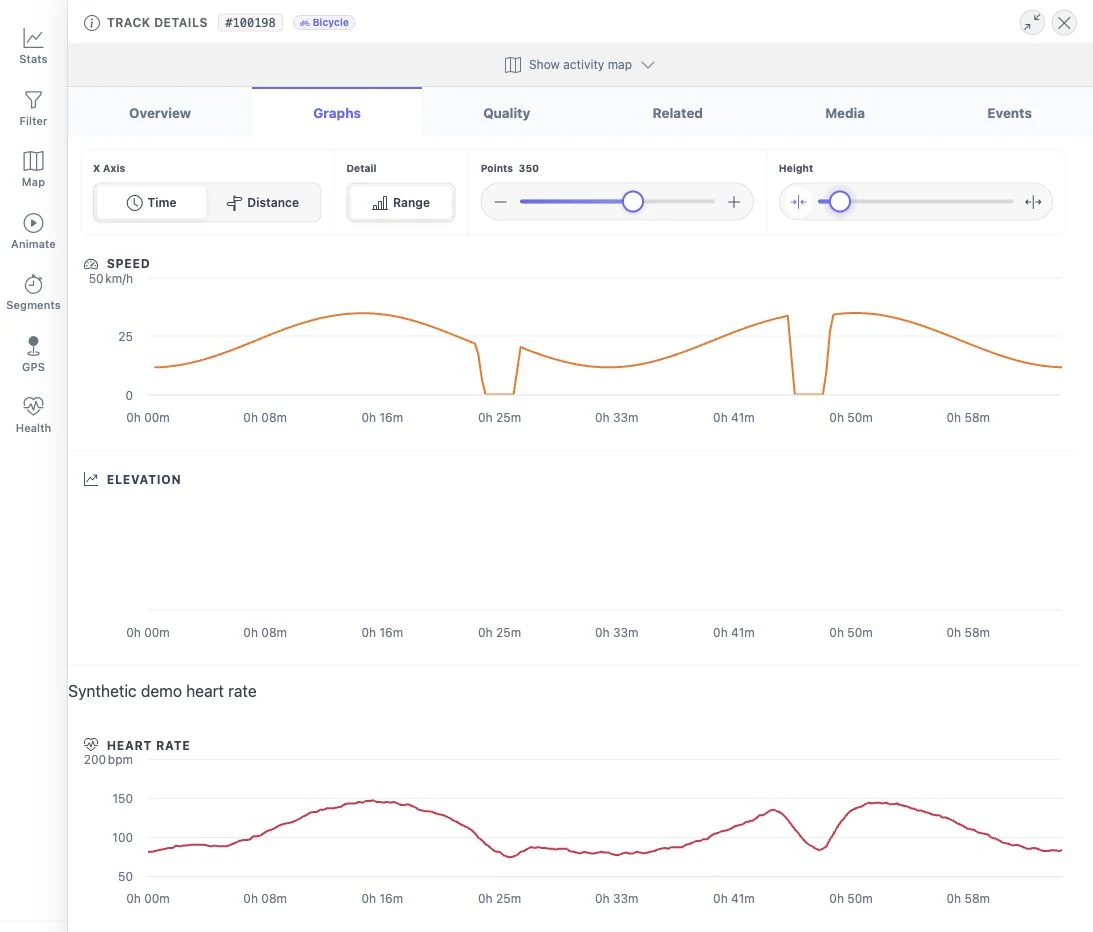Decrease points with the minus button

tap(500, 202)
